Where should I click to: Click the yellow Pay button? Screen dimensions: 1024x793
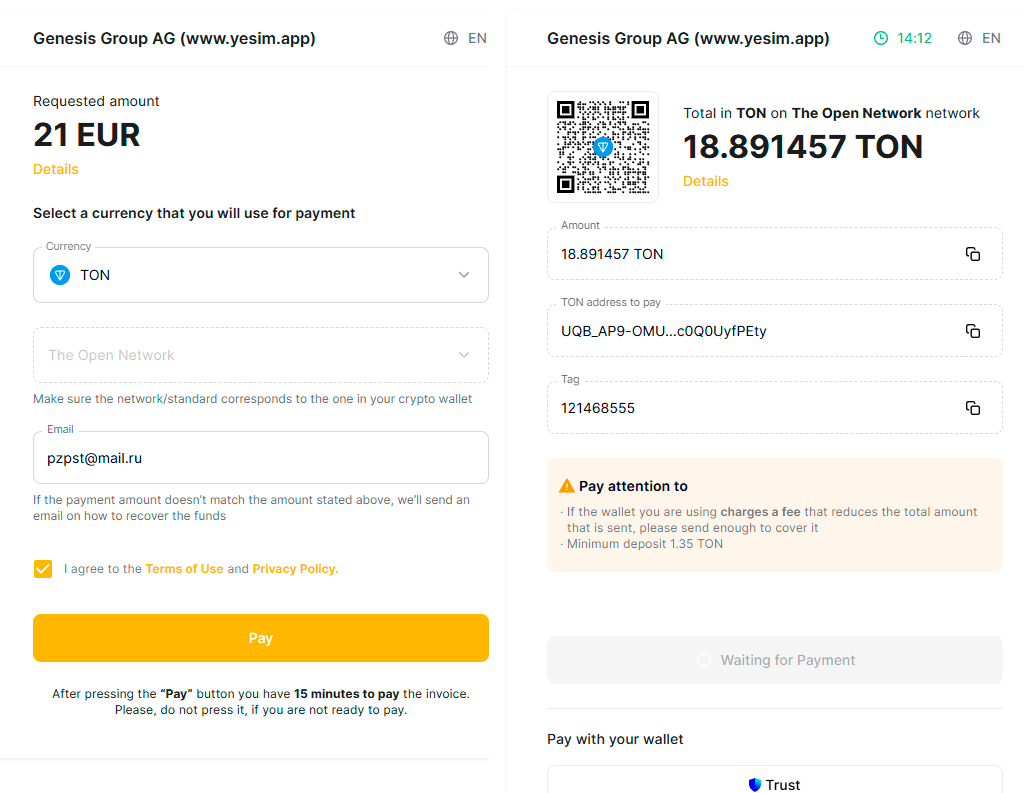(261, 638)
